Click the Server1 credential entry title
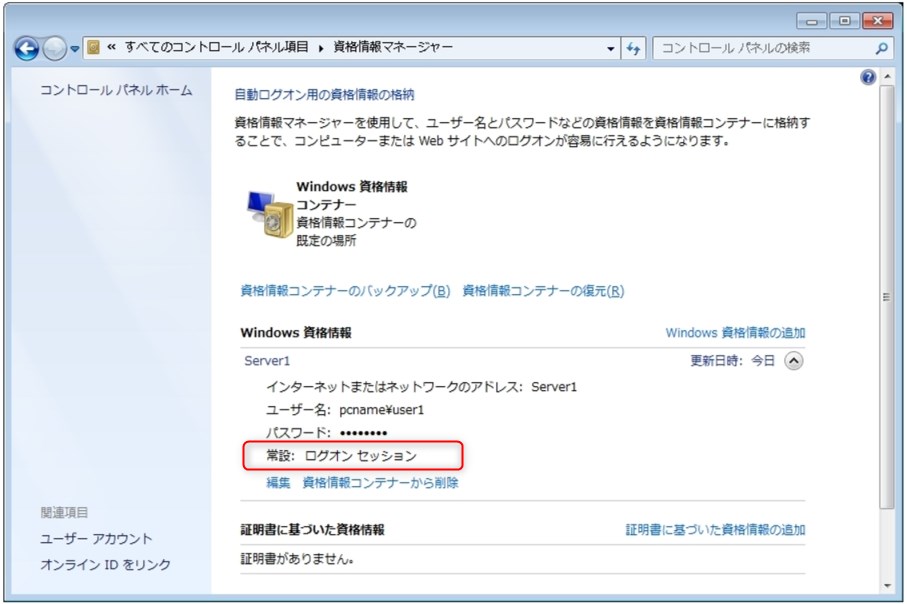The image size is (907, 604). tap(267, 361)
